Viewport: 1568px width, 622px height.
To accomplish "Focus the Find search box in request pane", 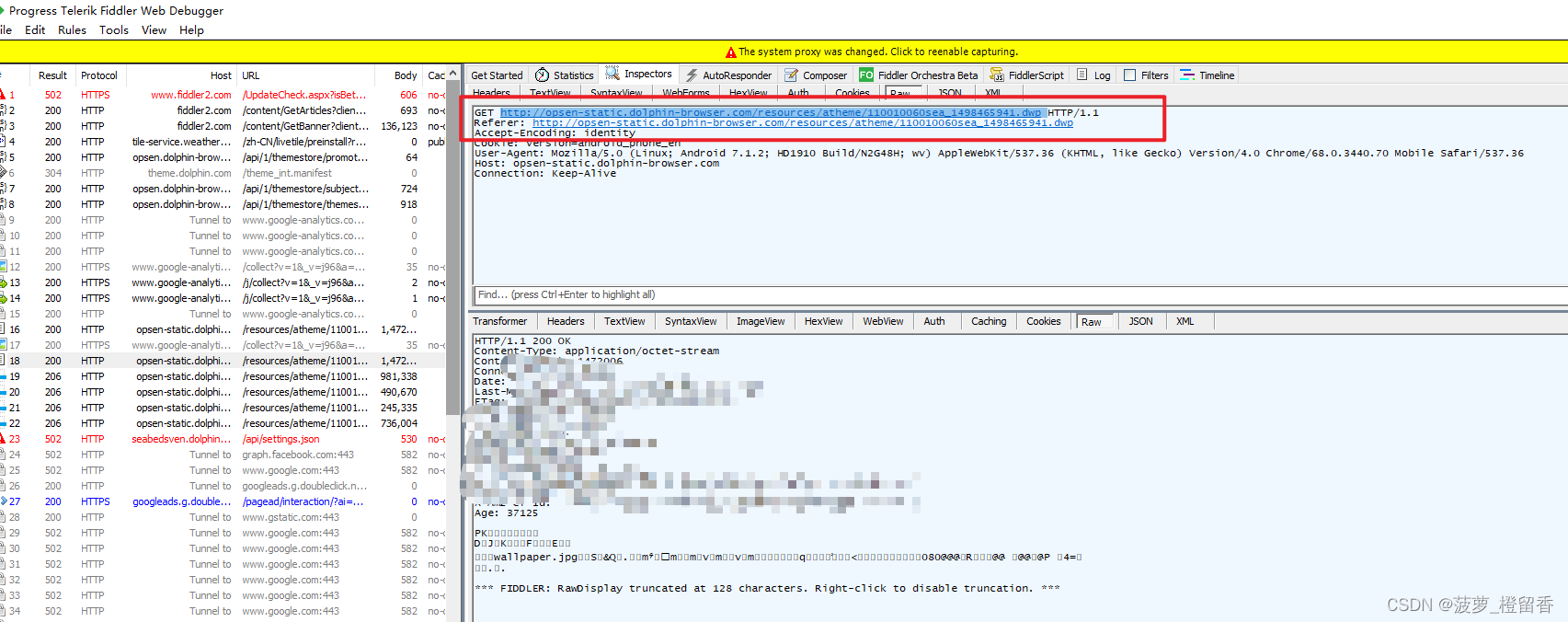I will coord(1021,294).
